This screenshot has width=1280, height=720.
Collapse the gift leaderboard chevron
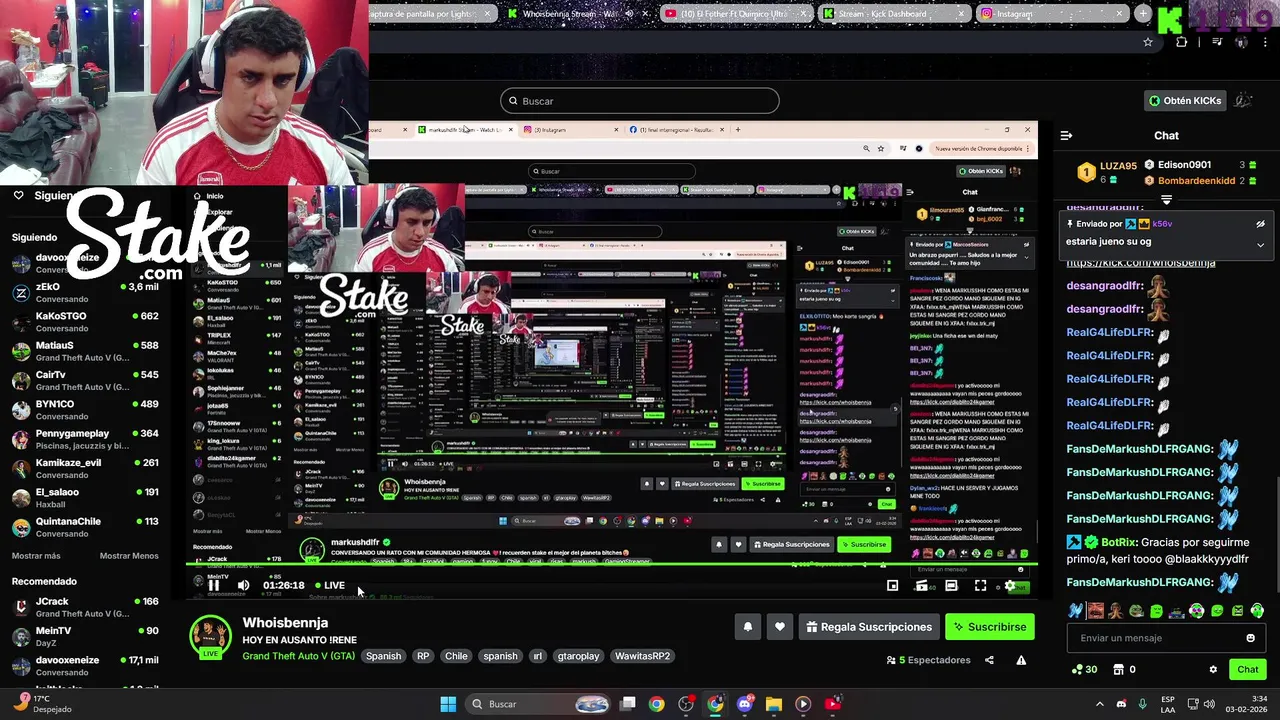tap(1166, 201)
